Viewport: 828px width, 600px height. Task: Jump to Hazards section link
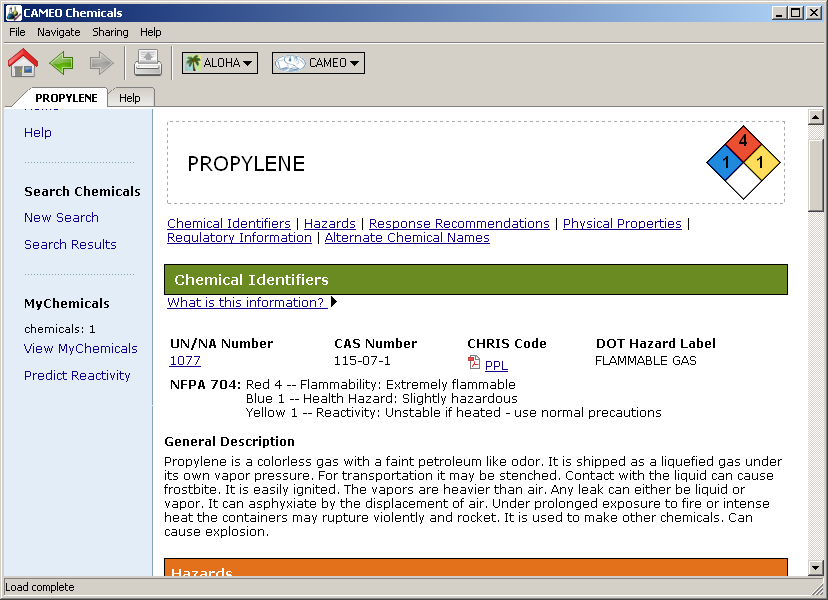coord(330,223)
